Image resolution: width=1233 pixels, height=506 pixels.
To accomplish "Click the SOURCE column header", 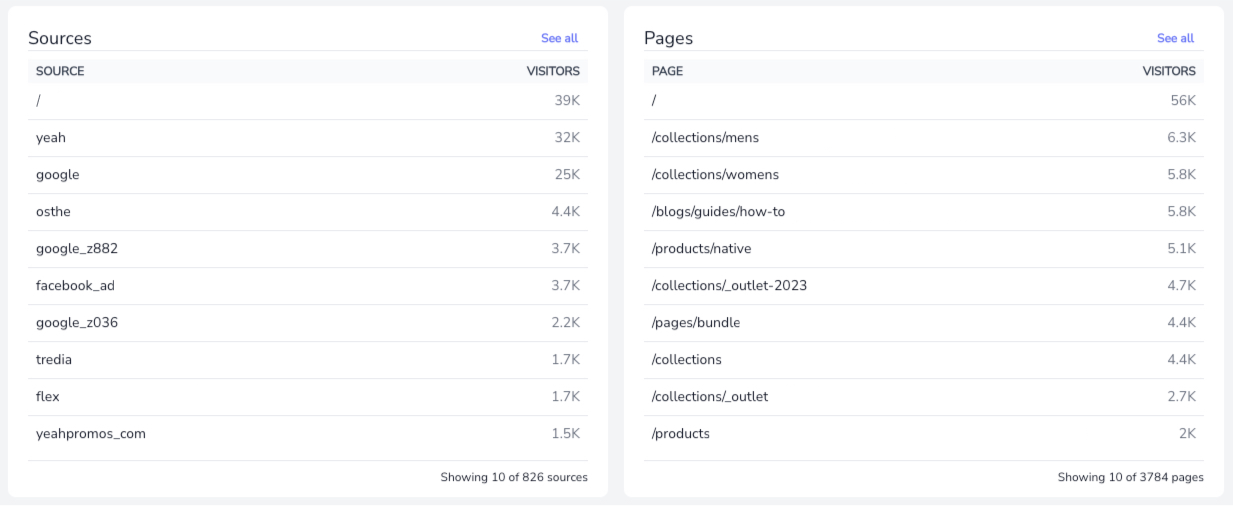I will tap(60, 71).
